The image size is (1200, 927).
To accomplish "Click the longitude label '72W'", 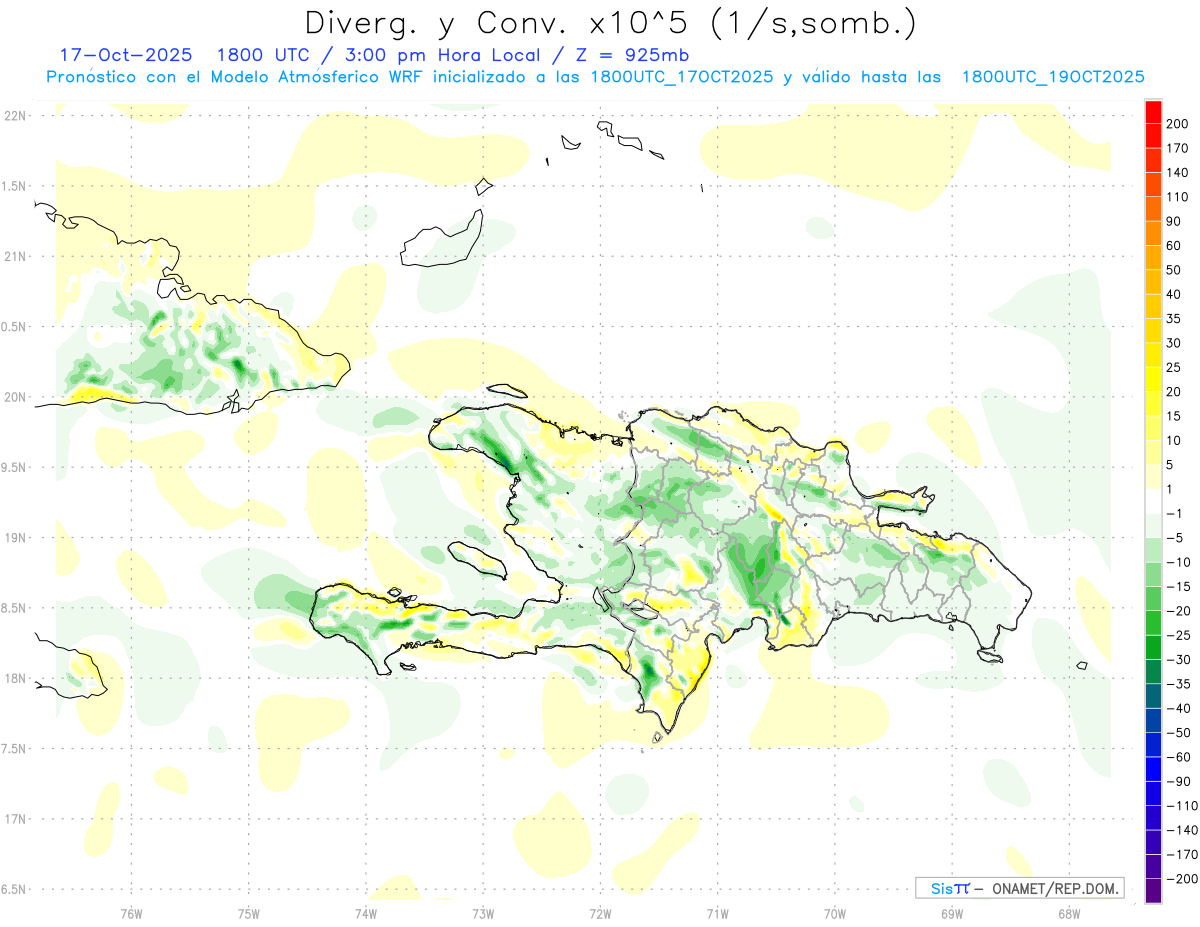I will 600,914.
